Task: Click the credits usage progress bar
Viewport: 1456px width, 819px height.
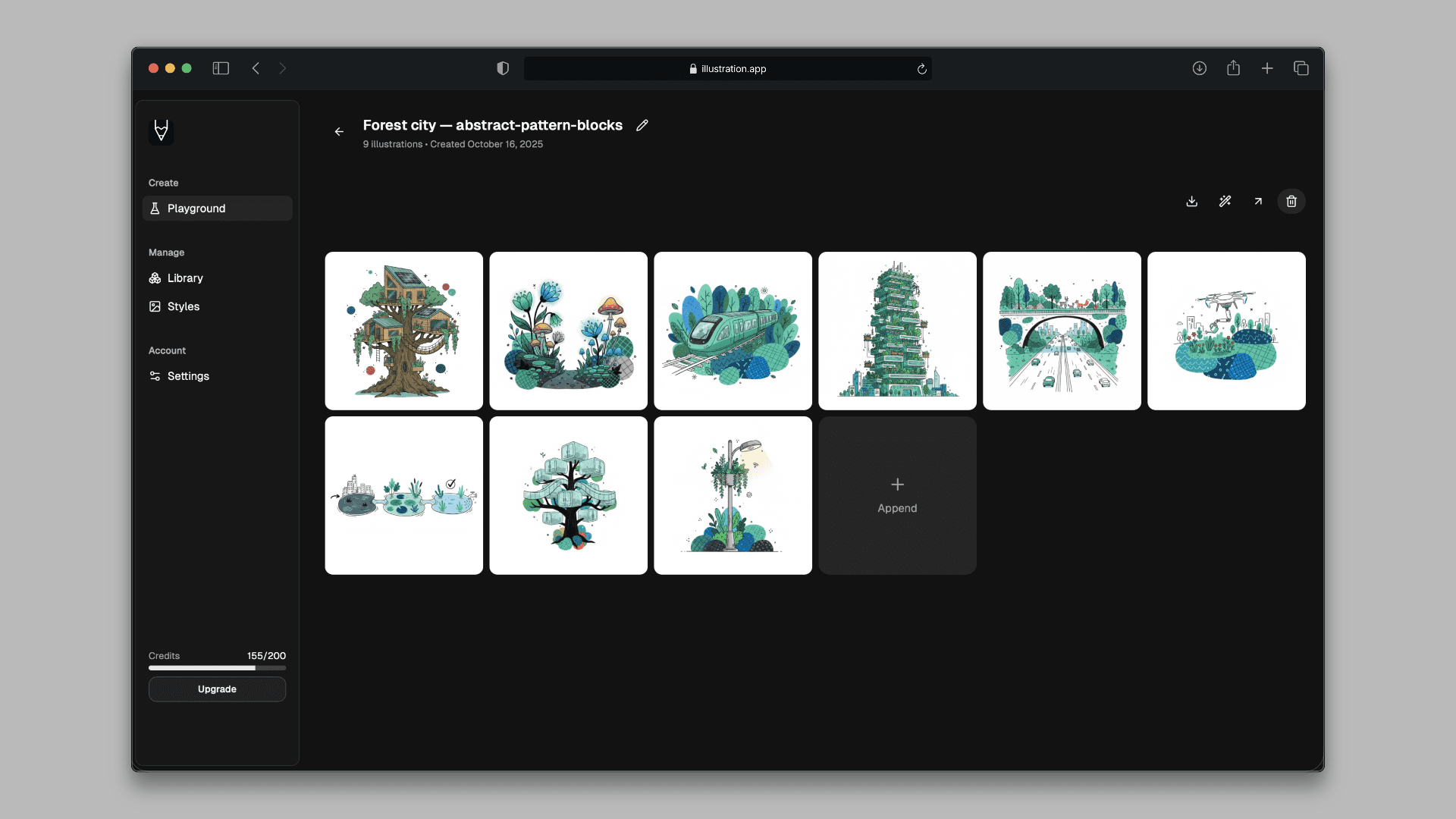Action: tap(217, 668)
